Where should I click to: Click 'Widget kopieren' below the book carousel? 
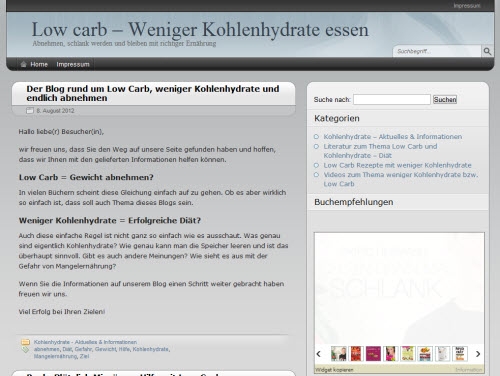click(x=334, y=370)
